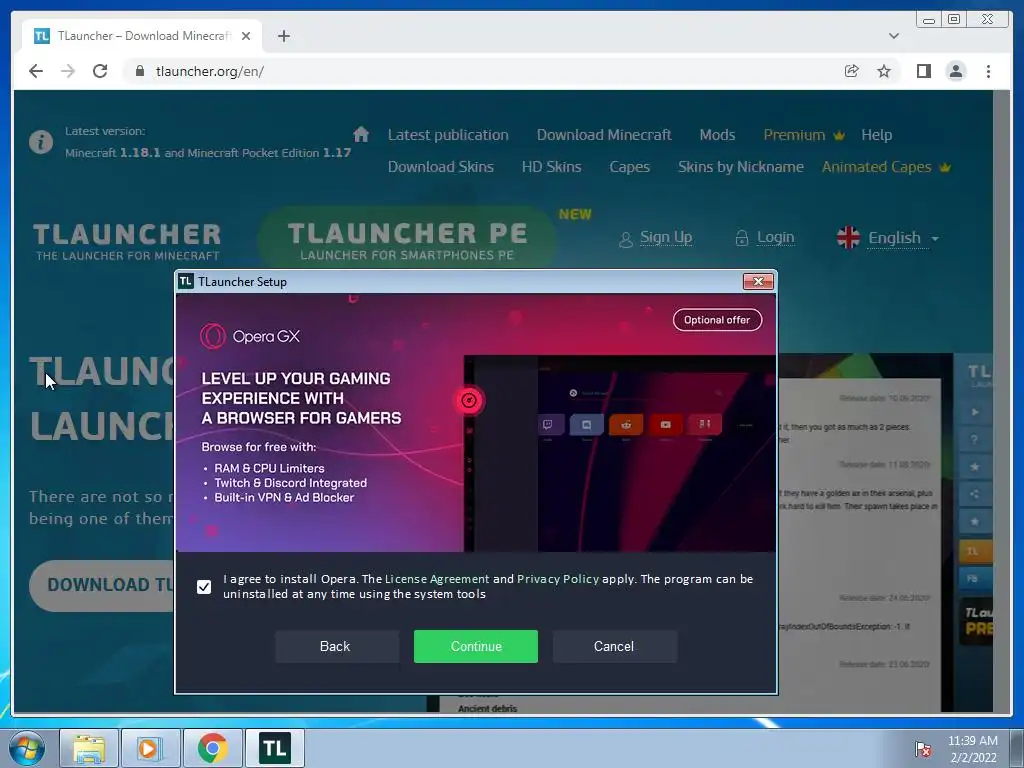The image size is (1024, 768).
Task: Click the website home icon
Action: pyautogui.click(x=361, y=135)
